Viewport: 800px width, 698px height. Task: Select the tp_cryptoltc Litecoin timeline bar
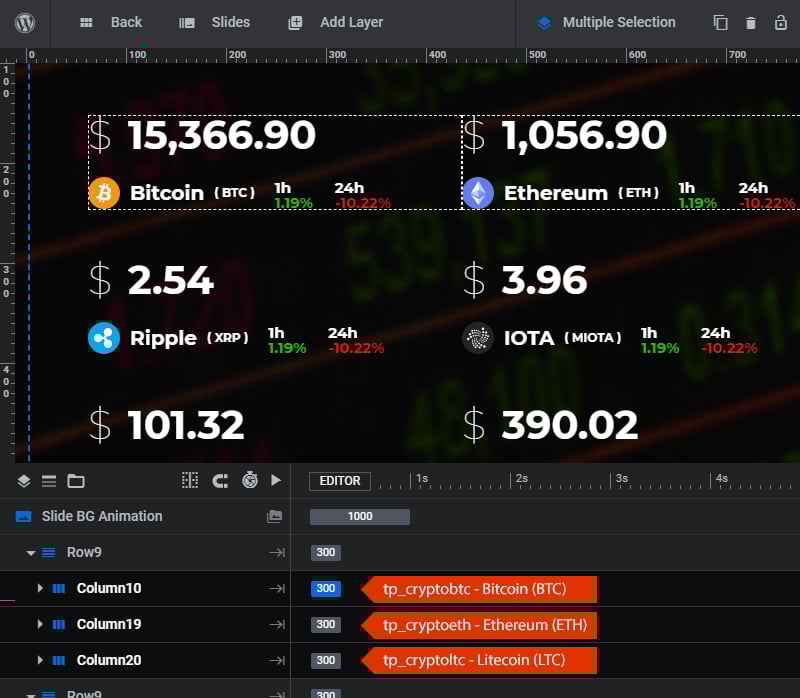click(x=479, y=660)
